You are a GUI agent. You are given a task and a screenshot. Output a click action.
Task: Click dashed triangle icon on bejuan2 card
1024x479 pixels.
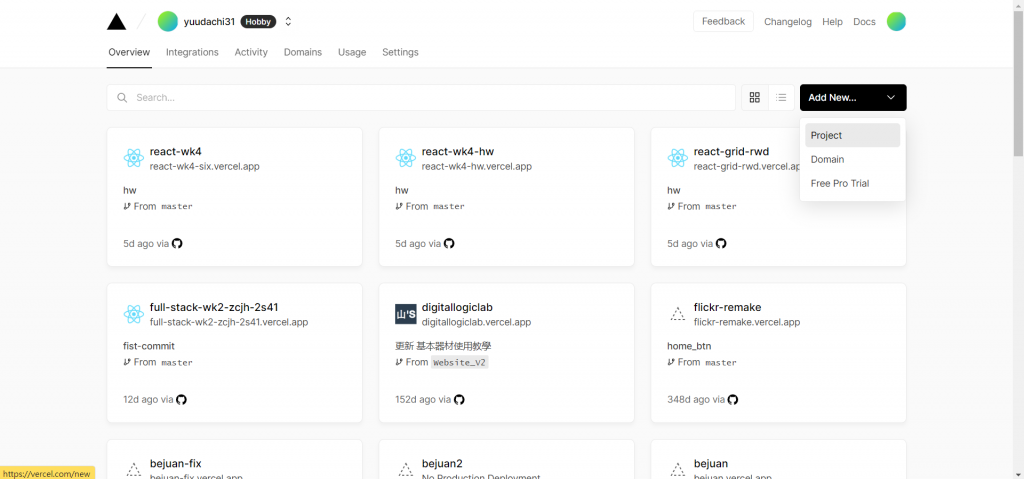406,470
